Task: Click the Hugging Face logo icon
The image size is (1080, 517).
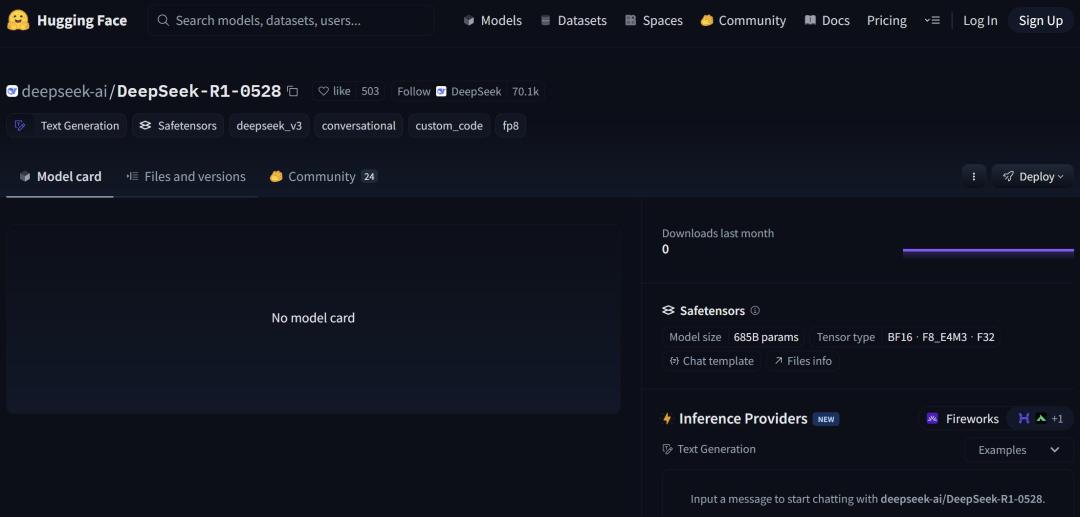Action: tap(18, 21)
